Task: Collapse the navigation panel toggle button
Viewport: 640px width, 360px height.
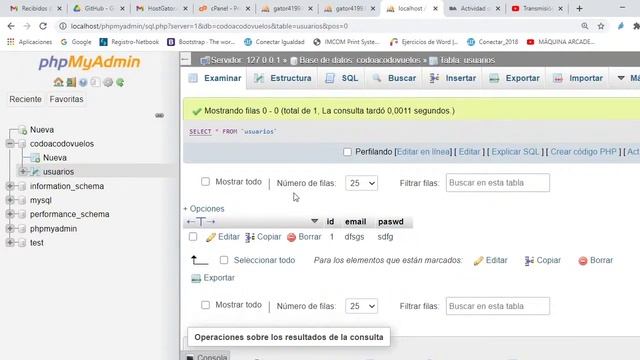Action: pyautogui.click(x=185, y=60)
